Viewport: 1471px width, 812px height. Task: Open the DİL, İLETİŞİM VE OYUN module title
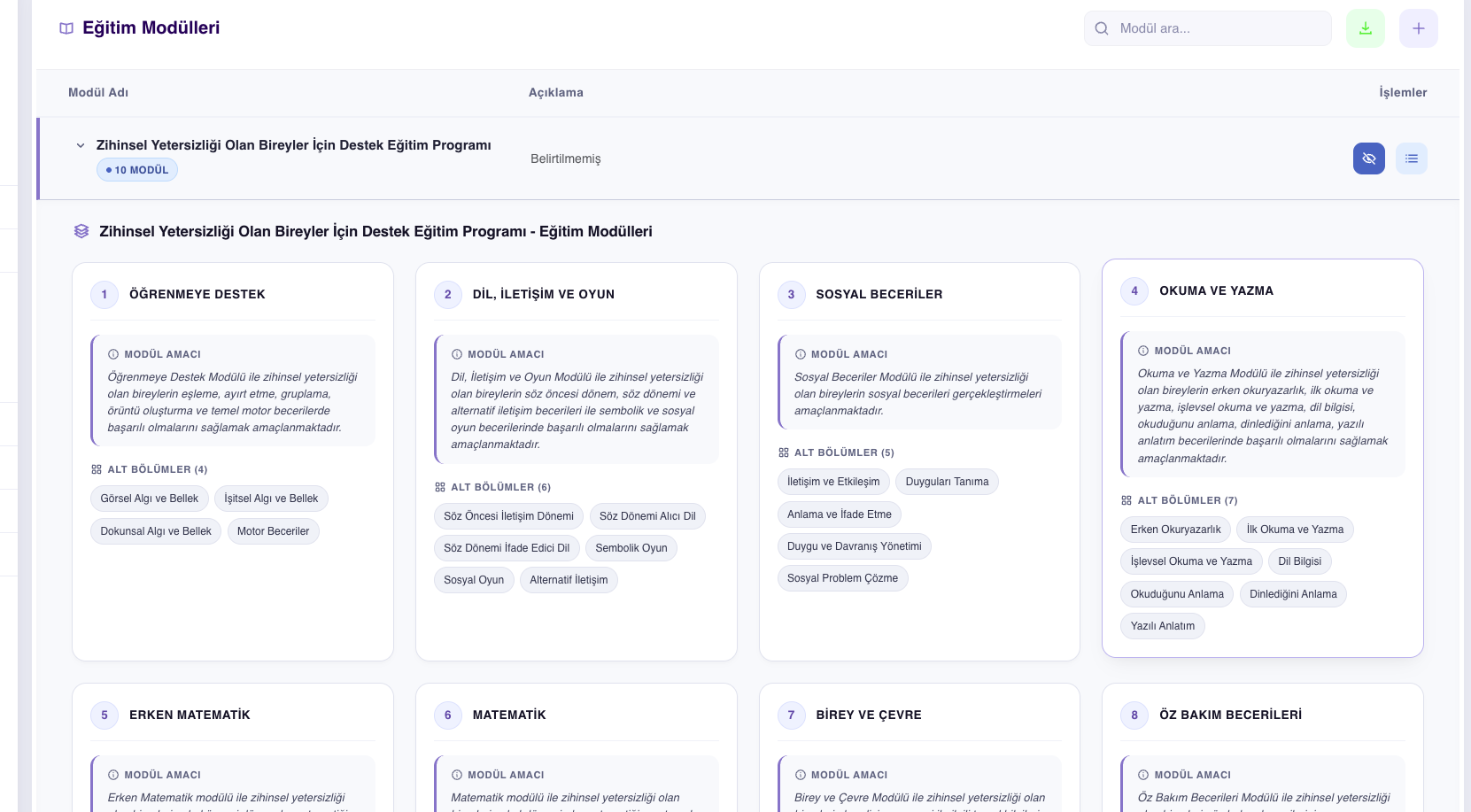tap(544, 294)
